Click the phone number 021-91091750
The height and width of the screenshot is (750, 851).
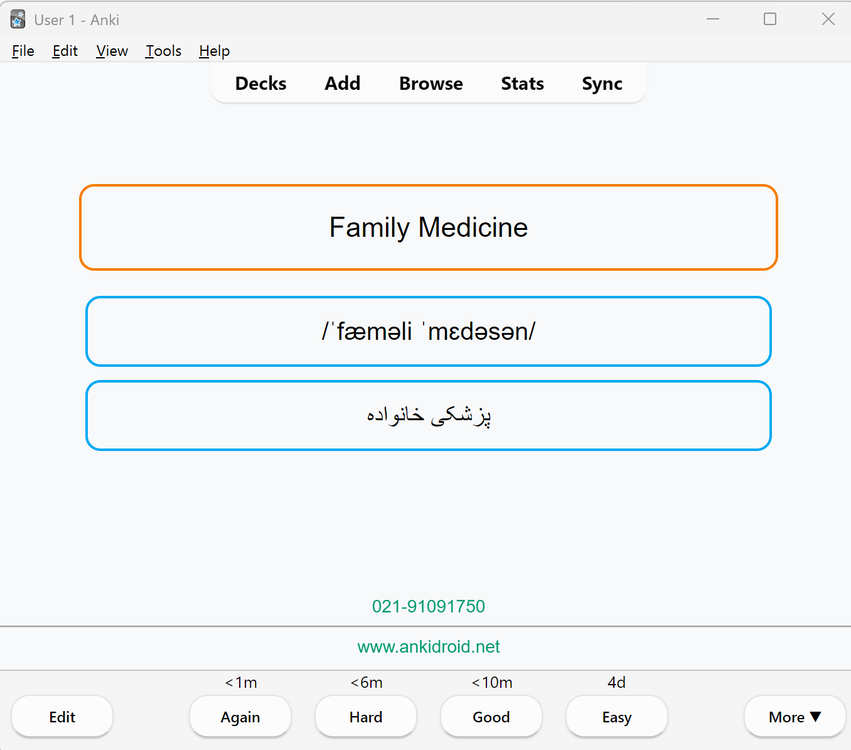point(428,606)
